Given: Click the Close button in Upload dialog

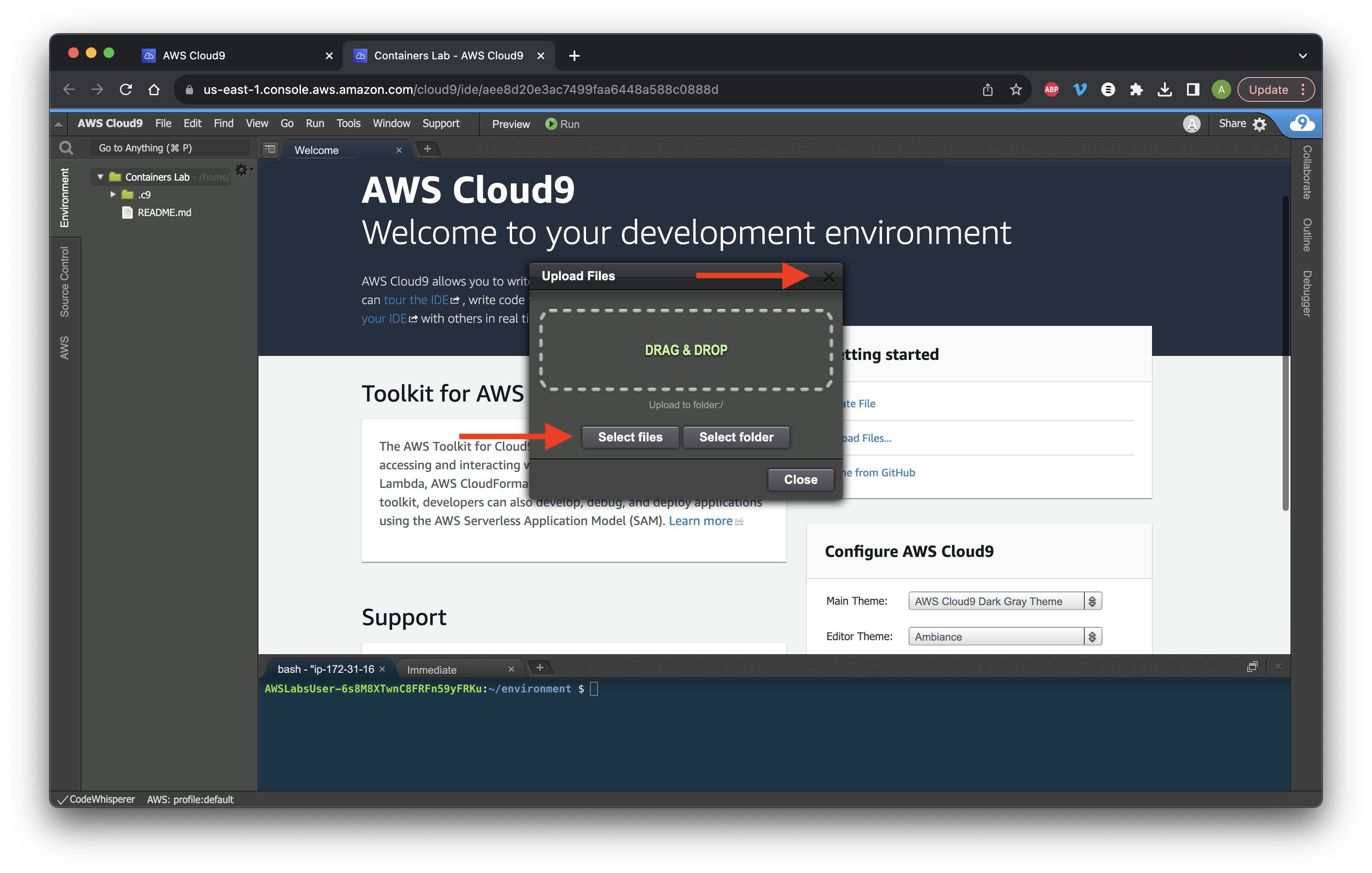Looking at the screenshot, I should click(x=801, y=479).
